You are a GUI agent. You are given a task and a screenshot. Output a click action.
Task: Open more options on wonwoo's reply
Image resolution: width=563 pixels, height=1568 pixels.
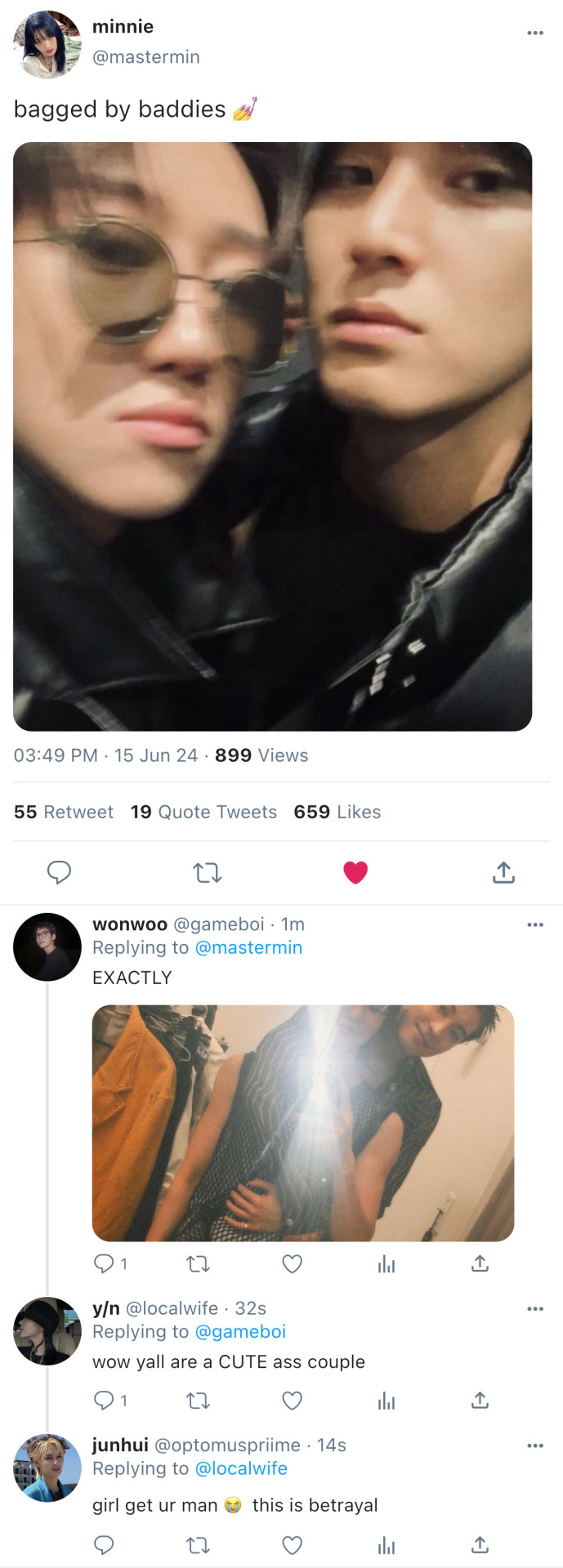pos(535,924)
